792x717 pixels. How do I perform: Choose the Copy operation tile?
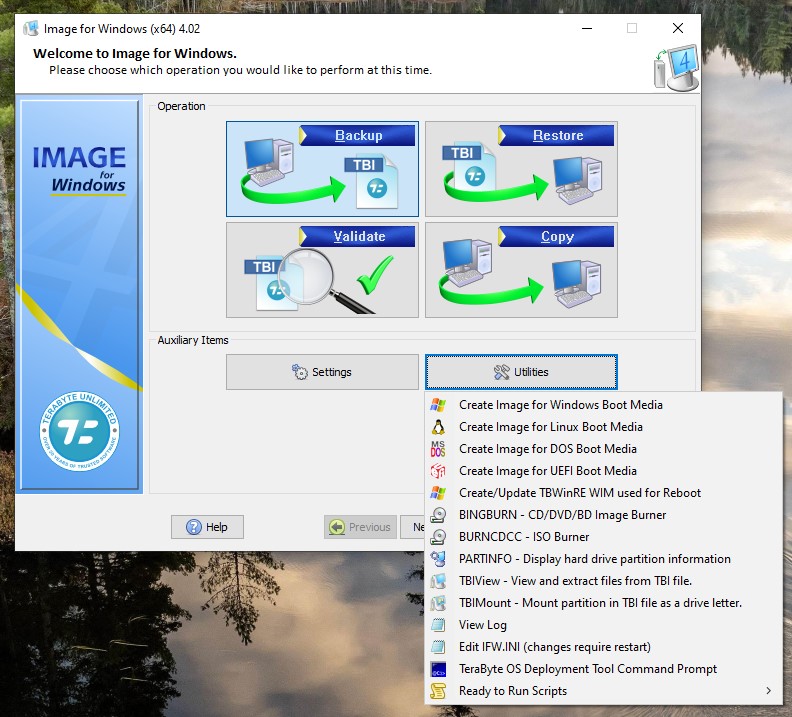[521, 270]
